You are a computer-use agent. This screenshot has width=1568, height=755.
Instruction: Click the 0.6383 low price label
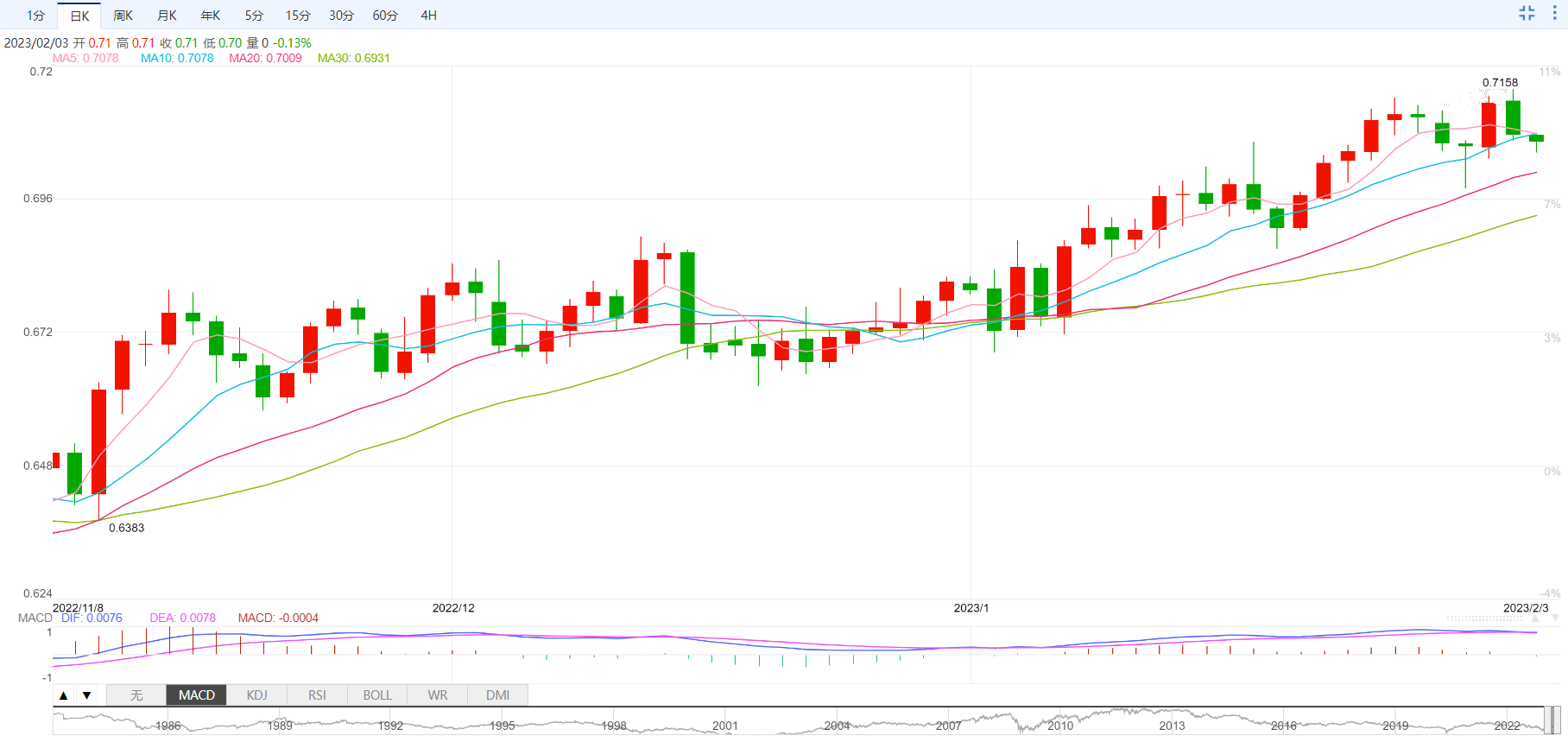pos(126,528)
